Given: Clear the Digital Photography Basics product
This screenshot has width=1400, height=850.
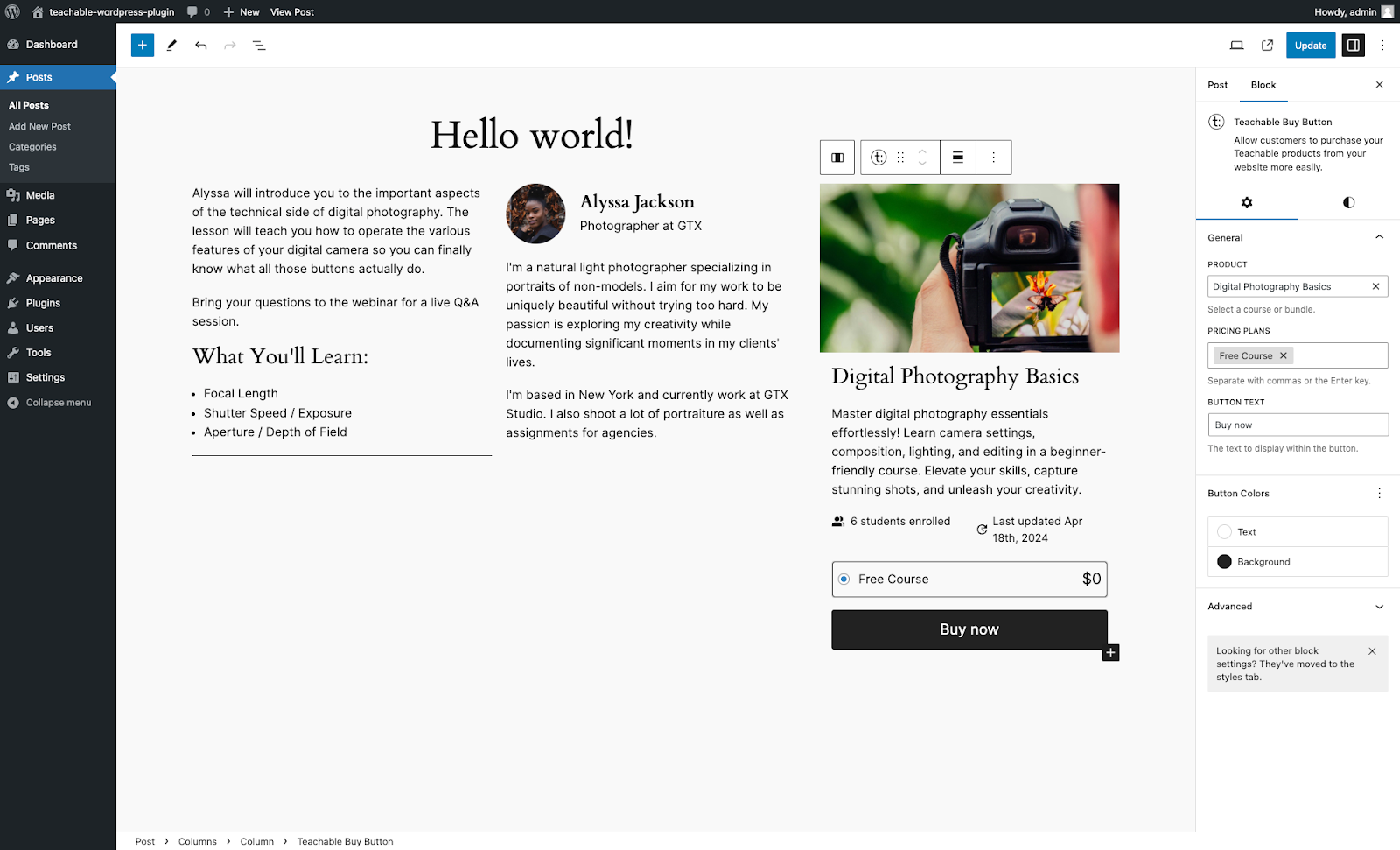Looking at the screenshot, I should (x=1375, y=286).
